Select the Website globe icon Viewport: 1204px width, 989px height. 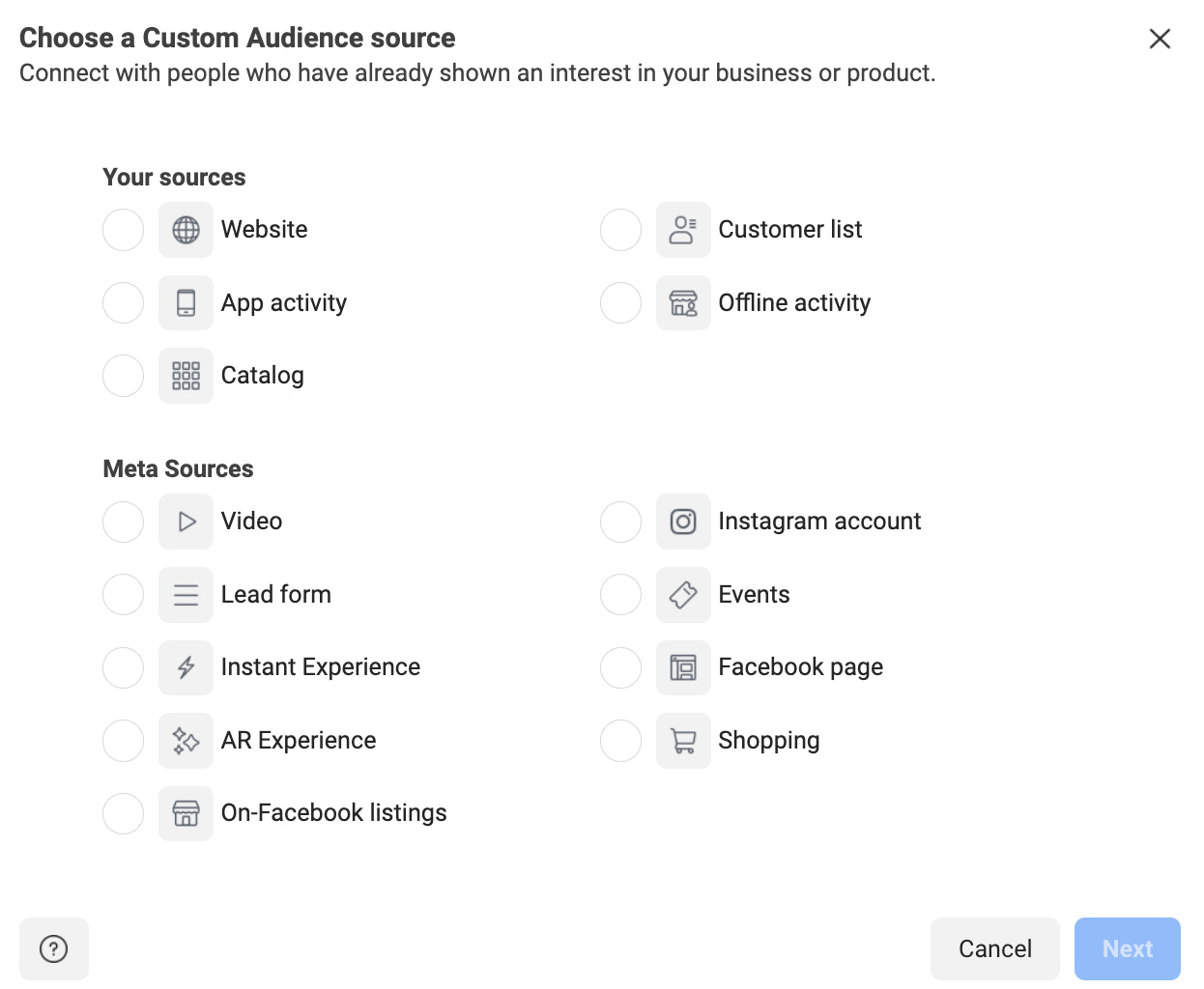point(186,230)
